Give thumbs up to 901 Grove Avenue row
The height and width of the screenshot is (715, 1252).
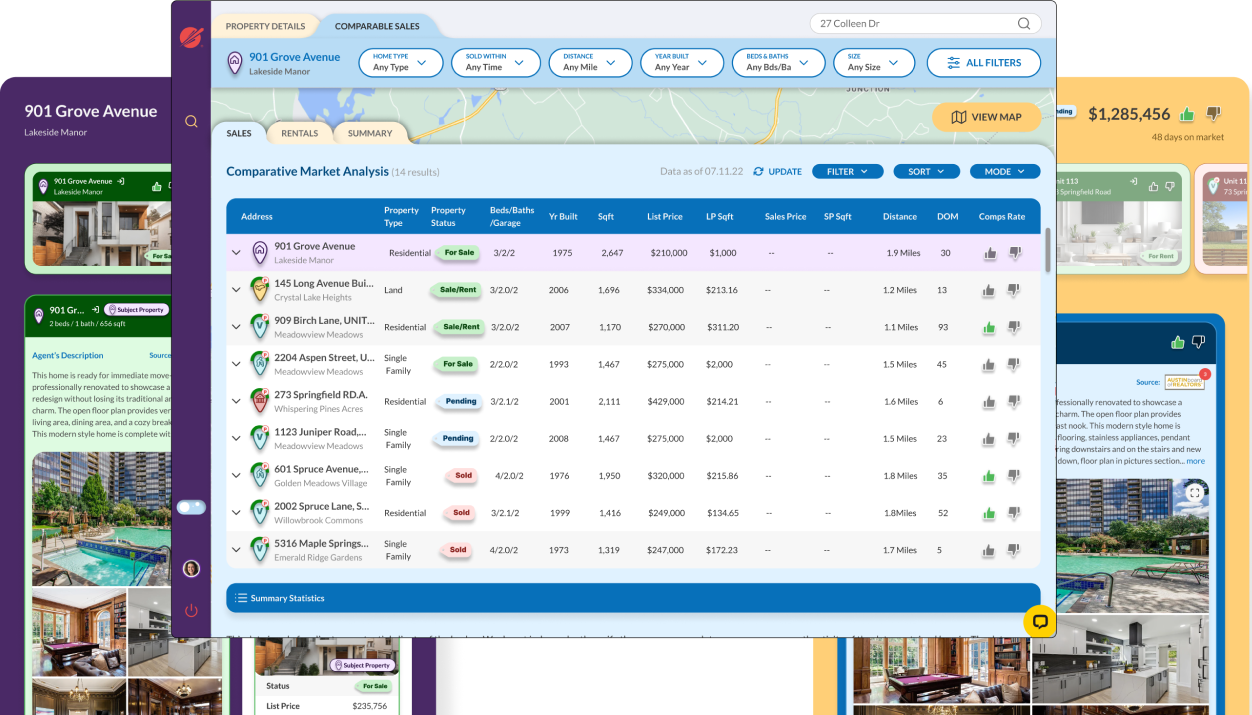click(x=989, y=254)
